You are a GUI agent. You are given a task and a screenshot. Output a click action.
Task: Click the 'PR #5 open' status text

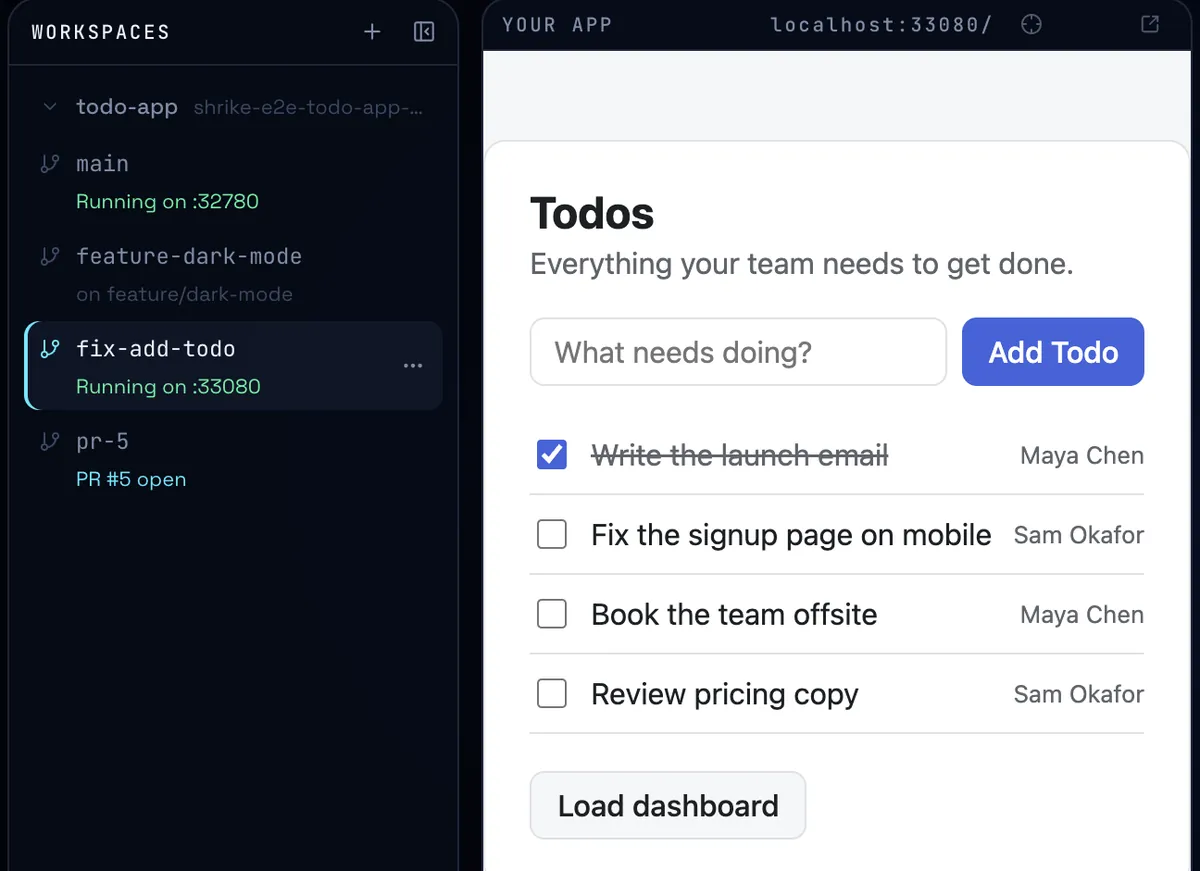[x=131, y=479]
